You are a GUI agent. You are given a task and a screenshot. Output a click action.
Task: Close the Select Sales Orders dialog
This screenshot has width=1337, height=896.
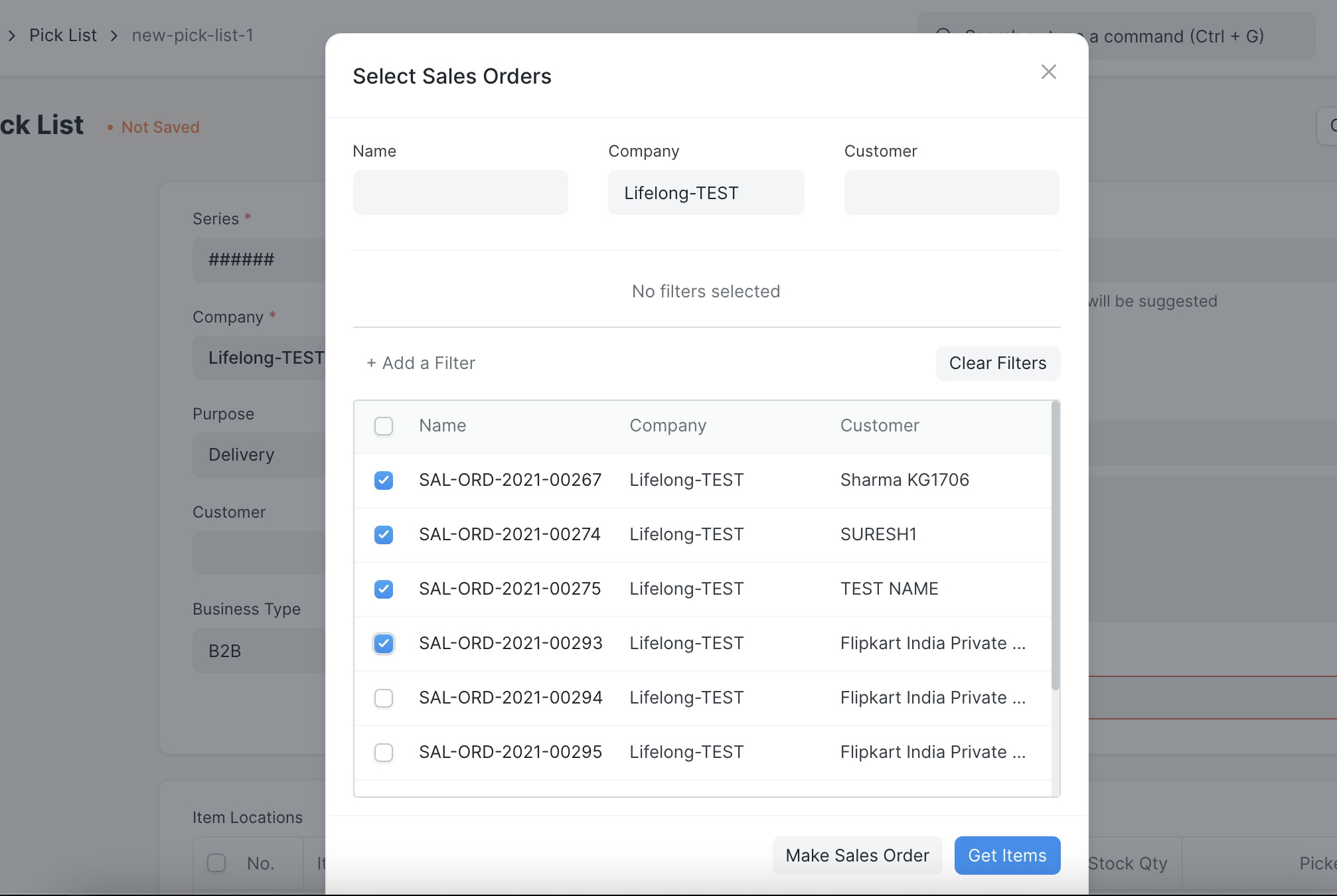point(1048,72)
